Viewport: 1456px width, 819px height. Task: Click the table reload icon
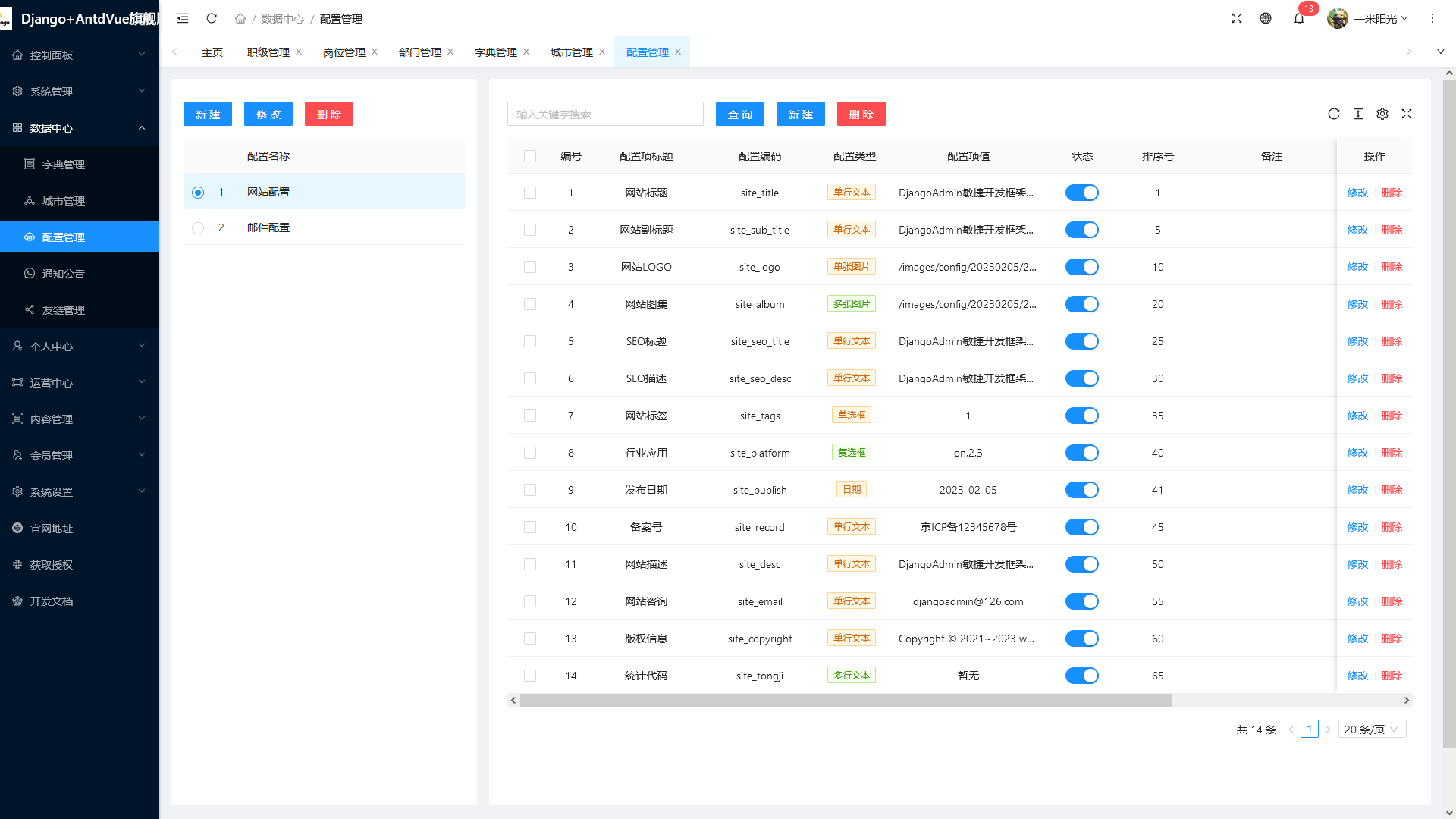click(1334, 114)
